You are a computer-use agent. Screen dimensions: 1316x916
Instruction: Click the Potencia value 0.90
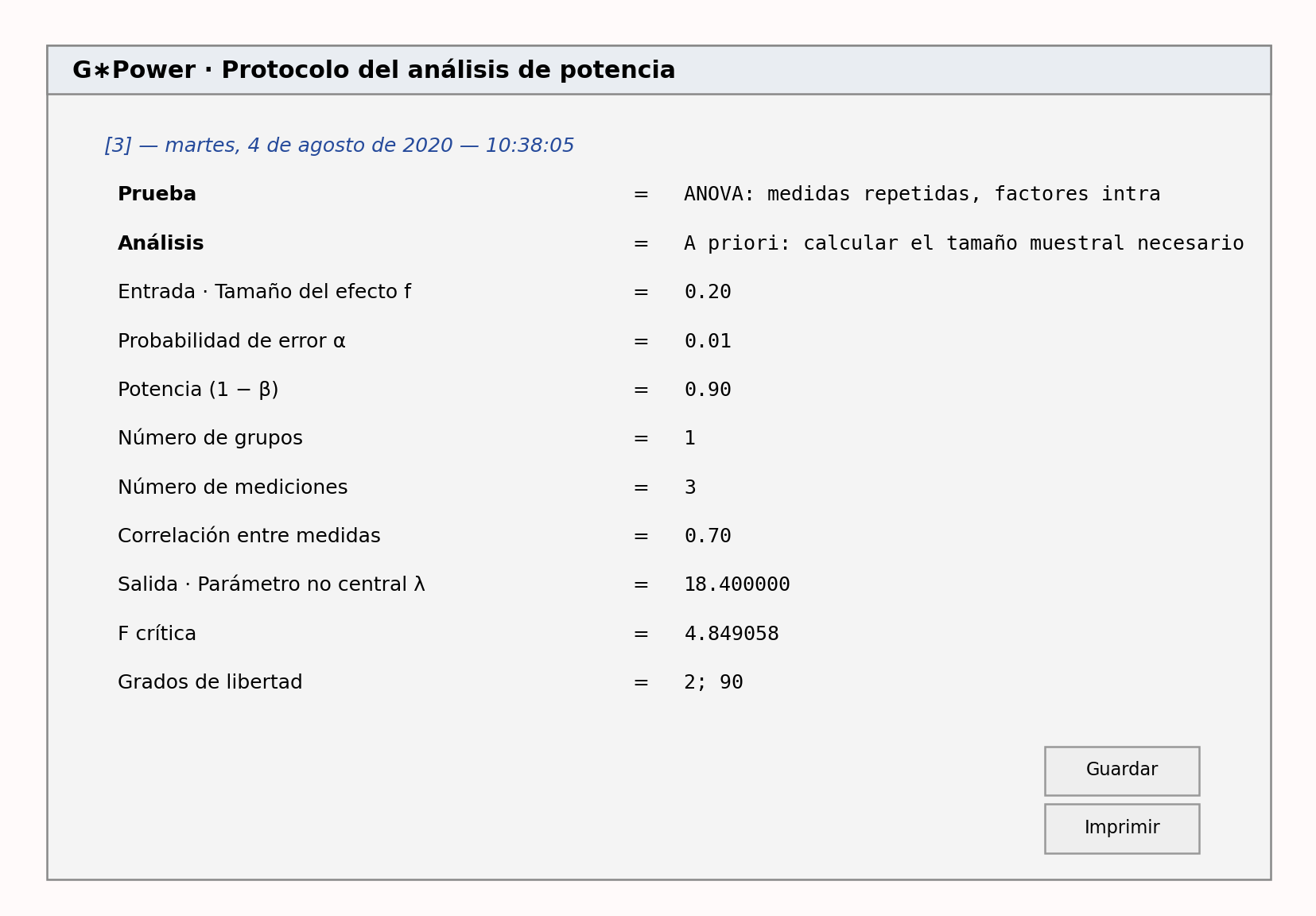[x=708, y=390]
